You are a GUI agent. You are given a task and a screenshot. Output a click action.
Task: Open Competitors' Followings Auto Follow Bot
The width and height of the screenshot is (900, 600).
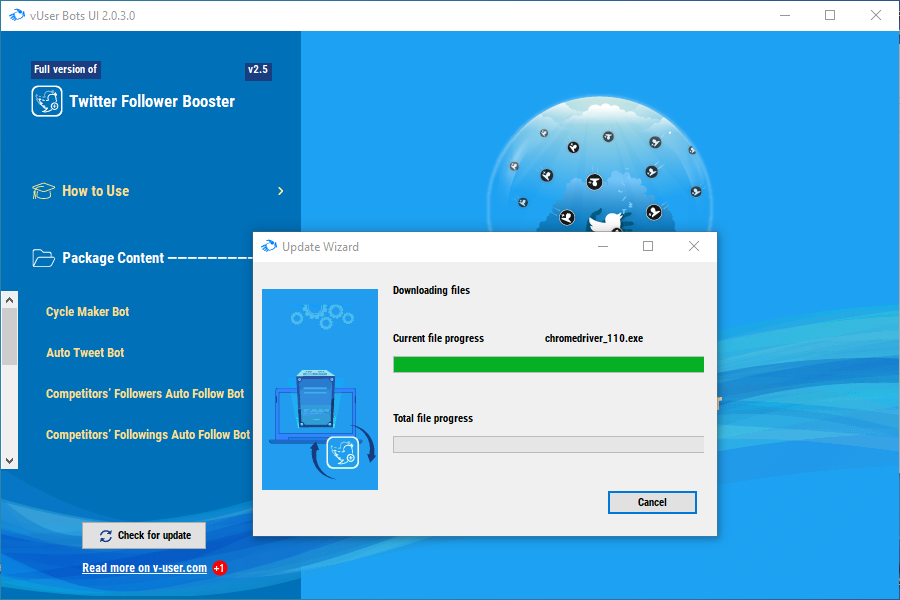[x=148, y=435]
